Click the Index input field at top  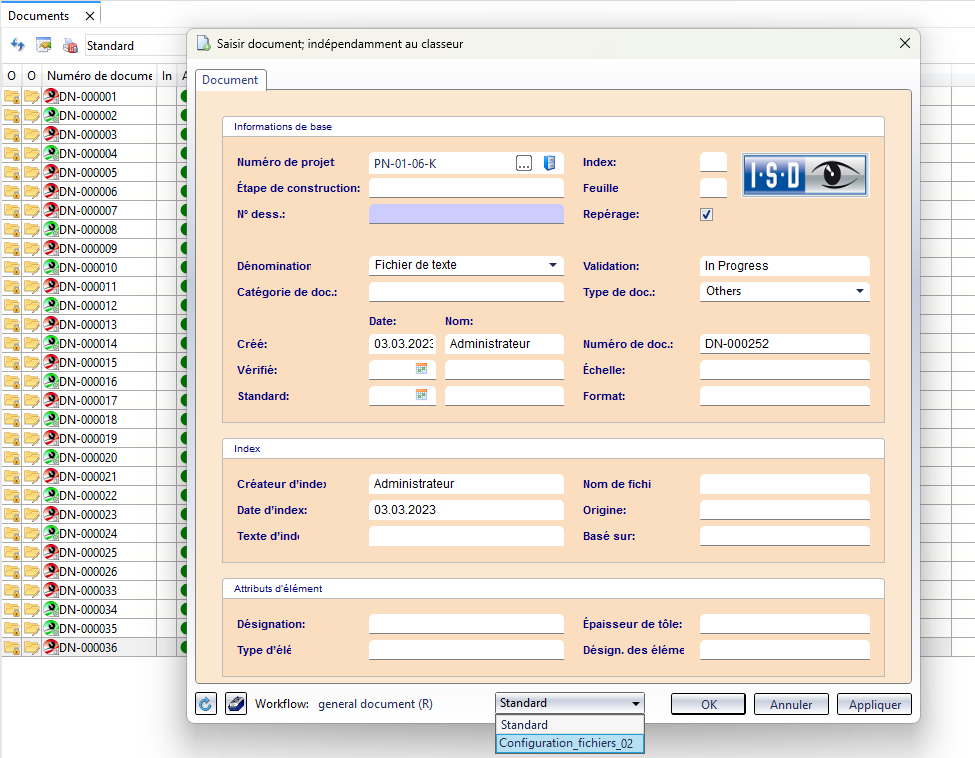[713, 162]
